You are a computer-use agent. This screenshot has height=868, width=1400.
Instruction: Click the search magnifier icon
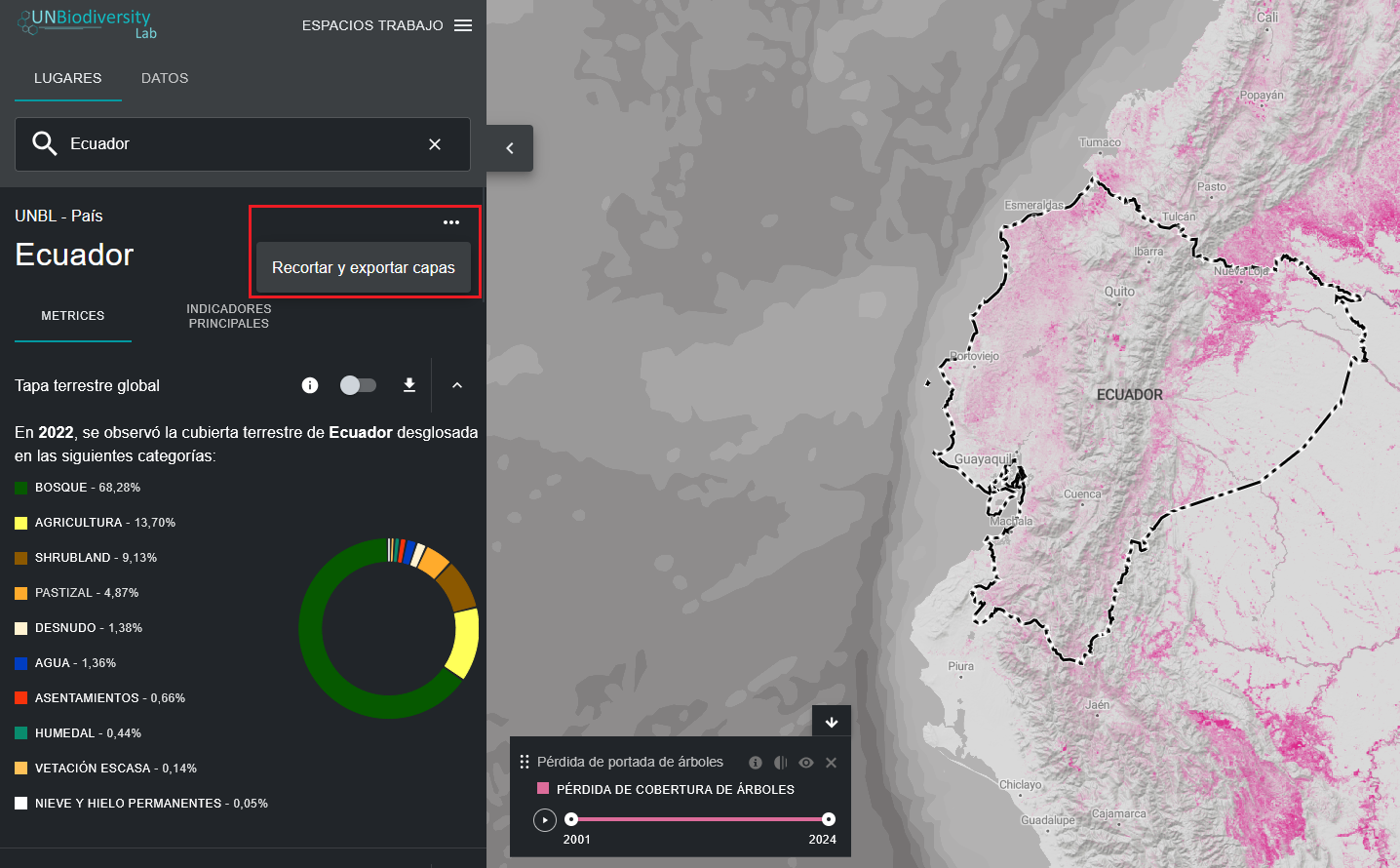tap(45, 144)
